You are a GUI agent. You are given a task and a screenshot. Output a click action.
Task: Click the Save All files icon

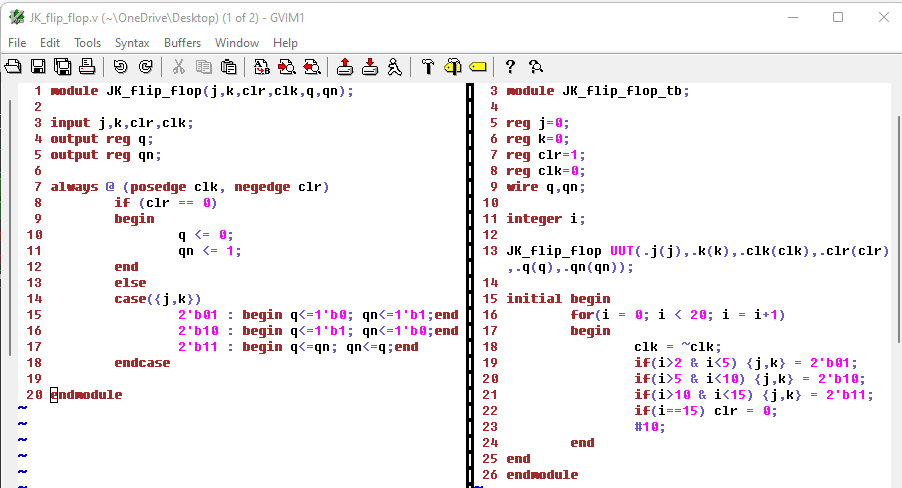tap(62, 67)
